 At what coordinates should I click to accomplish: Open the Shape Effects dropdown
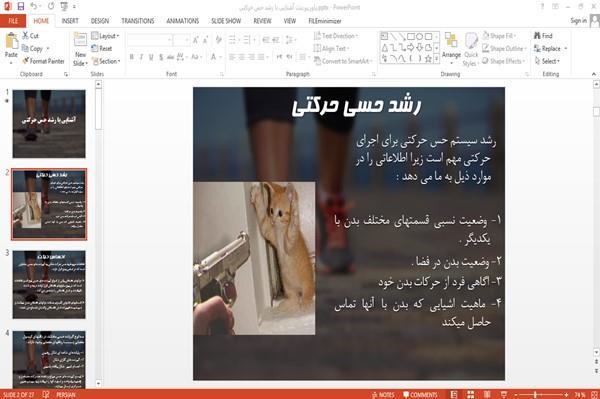(504, 61)
